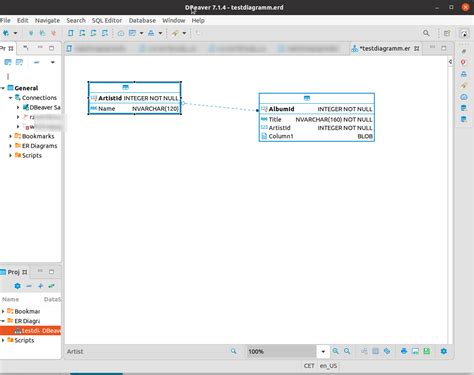The height and width of the screenshot is (375, 474).
Task: Select the AlbumId column in the Album table
Action: click(317, 109)
